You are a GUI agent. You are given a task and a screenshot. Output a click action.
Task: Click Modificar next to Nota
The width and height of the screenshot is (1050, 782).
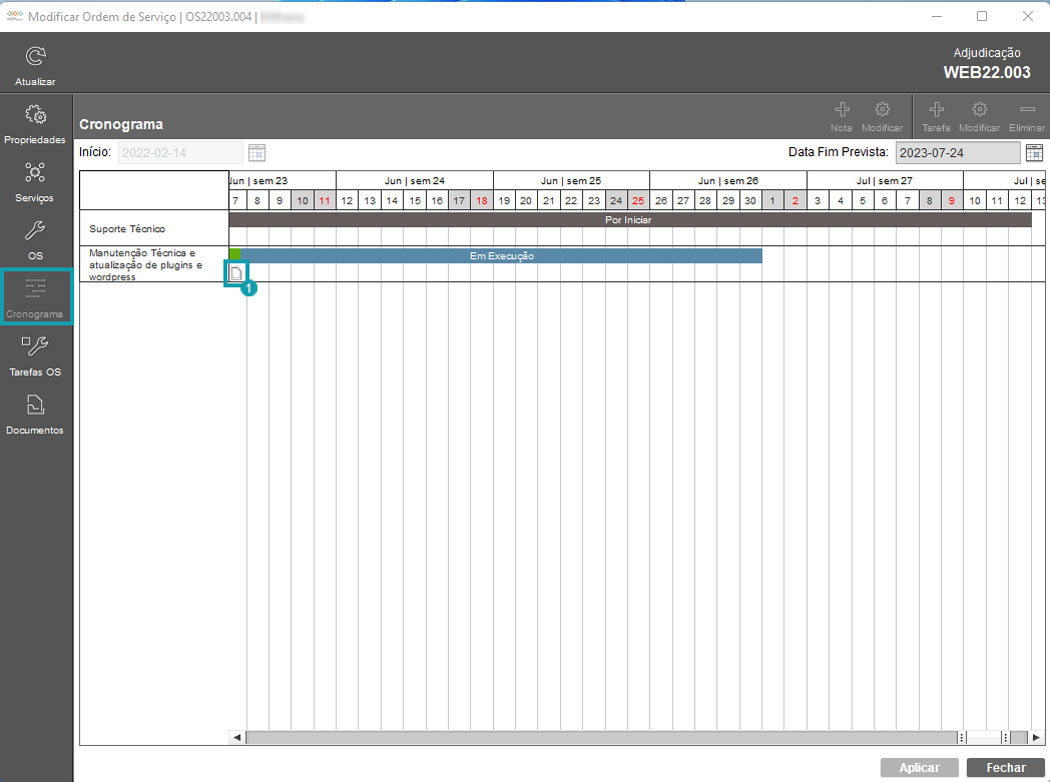882,115
